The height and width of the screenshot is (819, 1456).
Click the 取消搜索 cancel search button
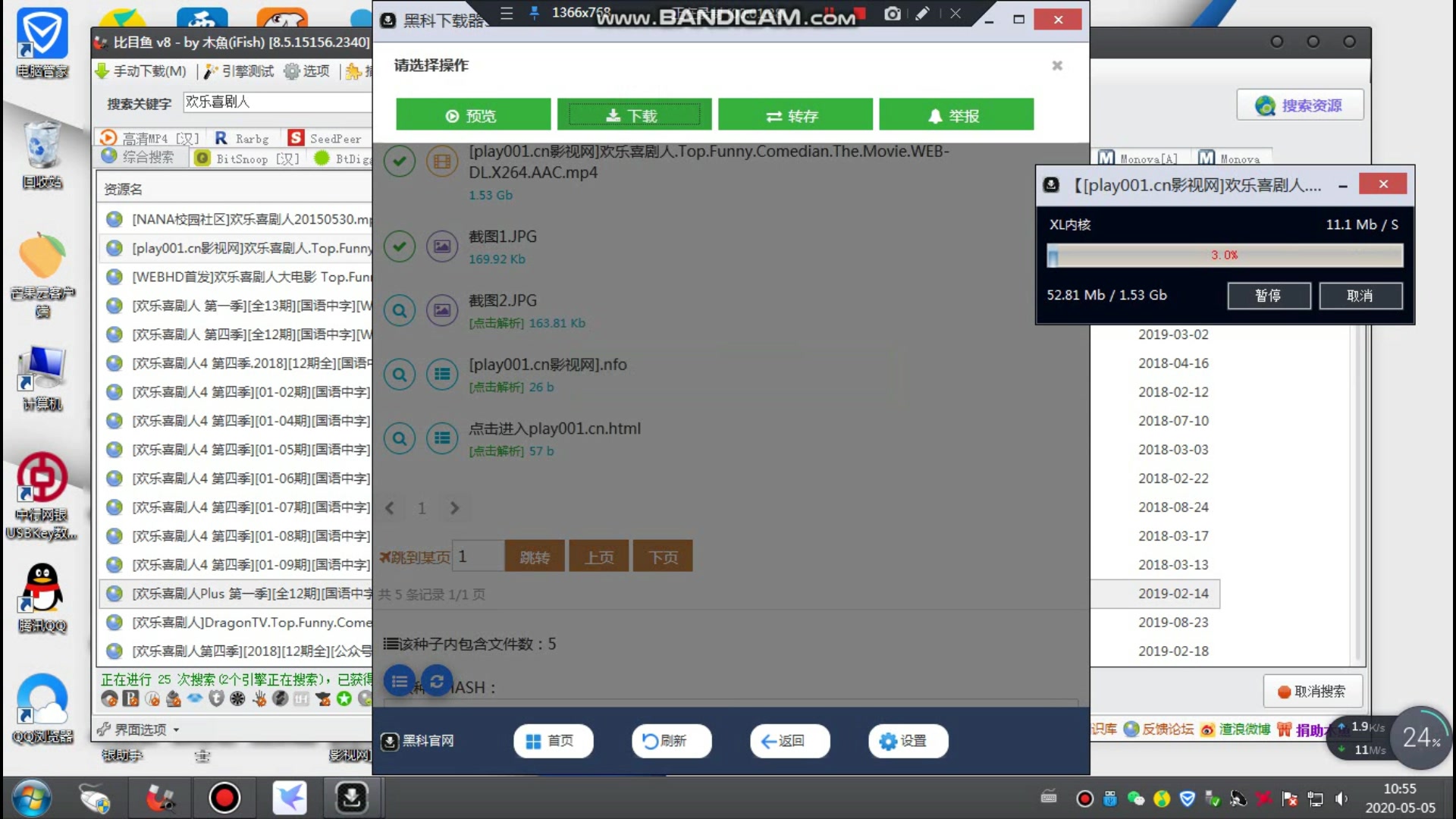click(x=1313, y=692)
